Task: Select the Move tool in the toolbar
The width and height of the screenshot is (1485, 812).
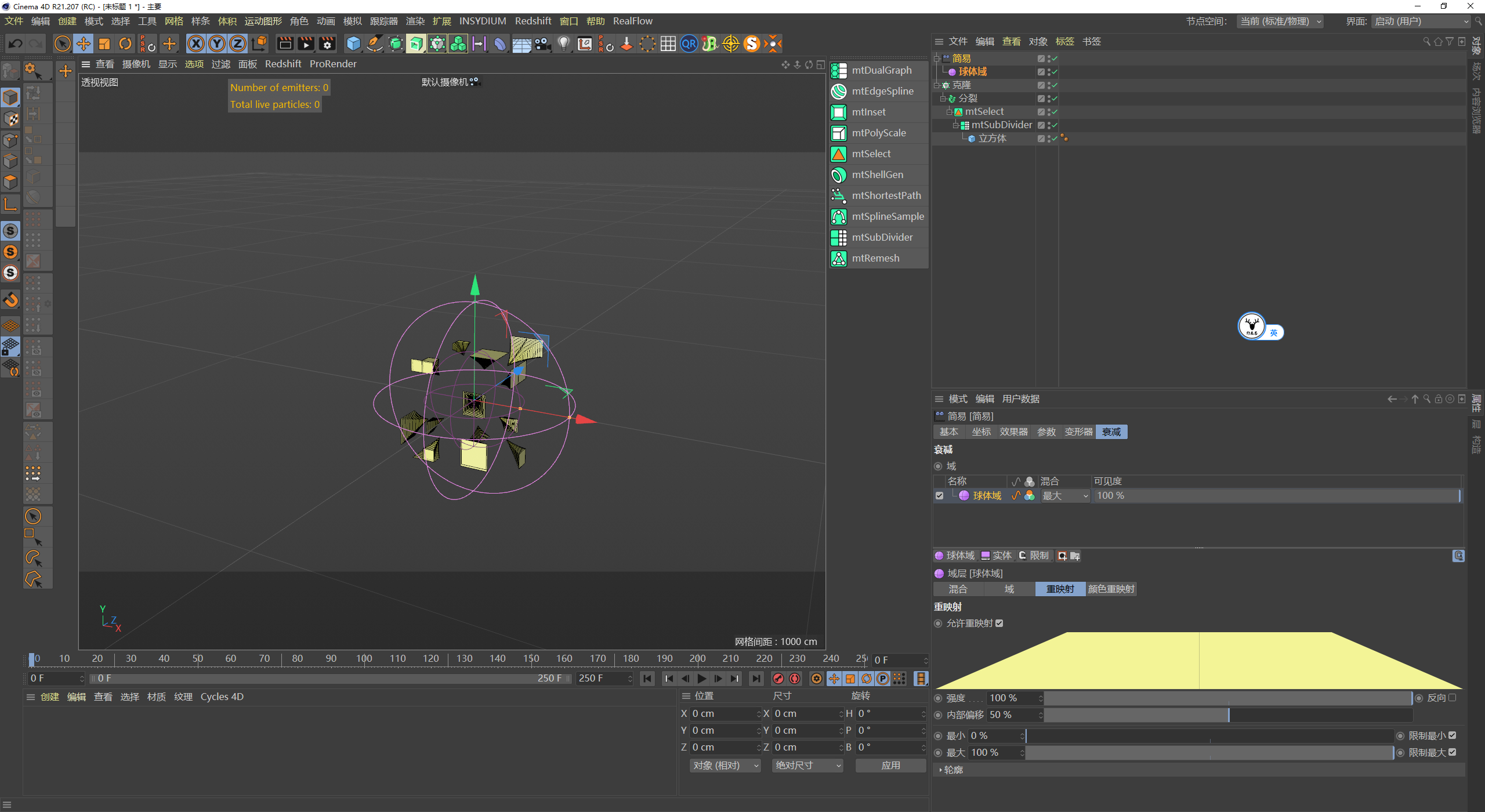Action: click(x=84, y=44)
